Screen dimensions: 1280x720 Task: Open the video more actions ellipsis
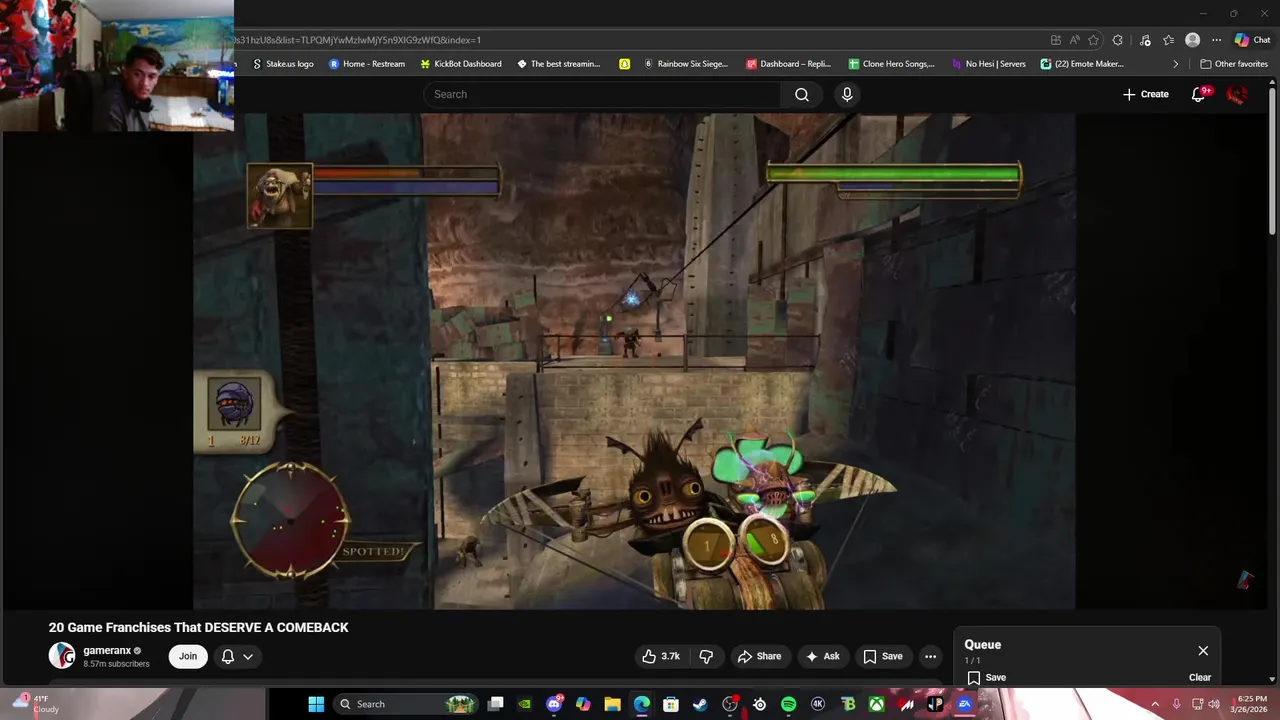[930, 656]
